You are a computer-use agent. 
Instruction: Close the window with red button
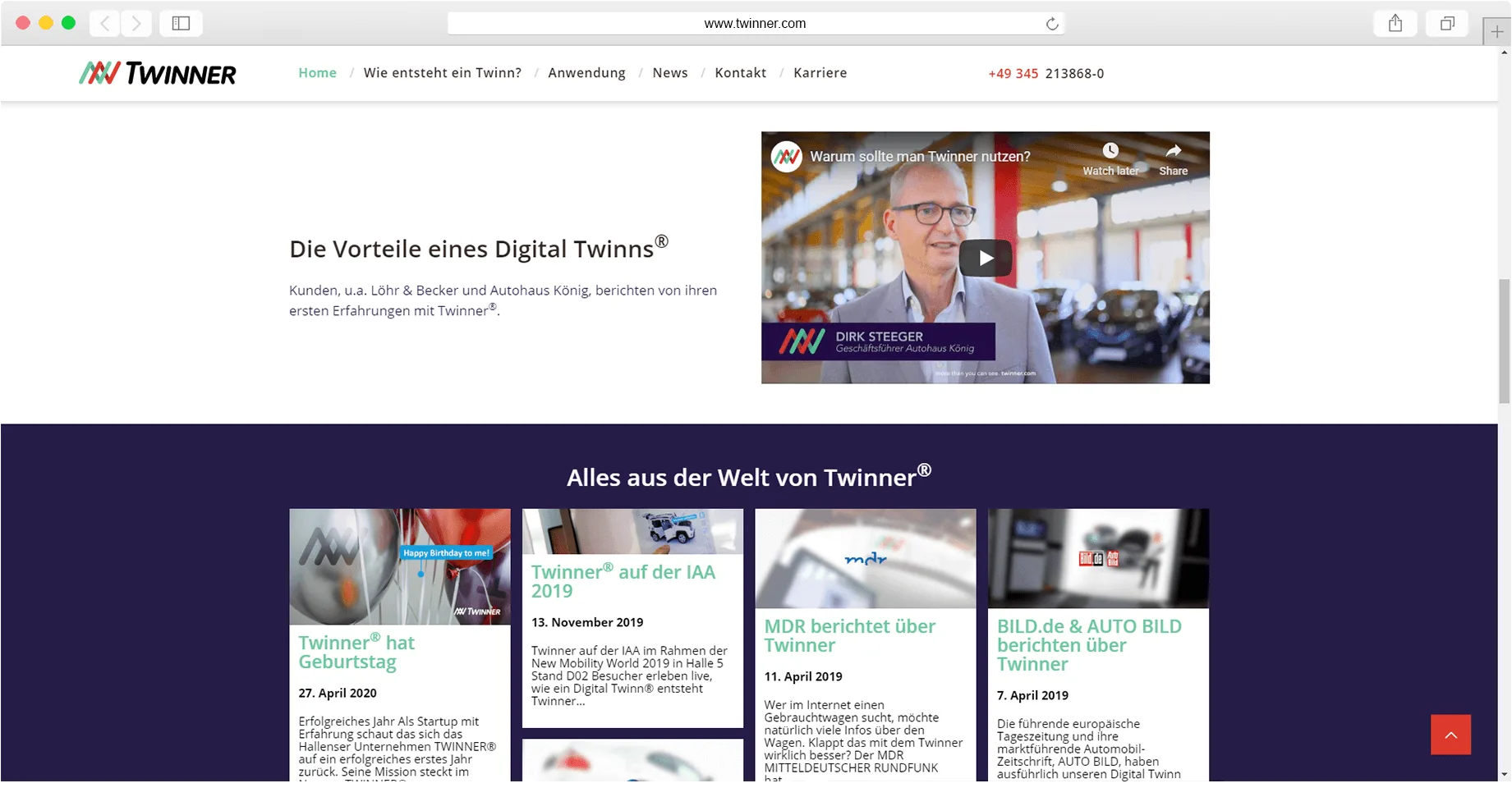[x=23, y=23]
